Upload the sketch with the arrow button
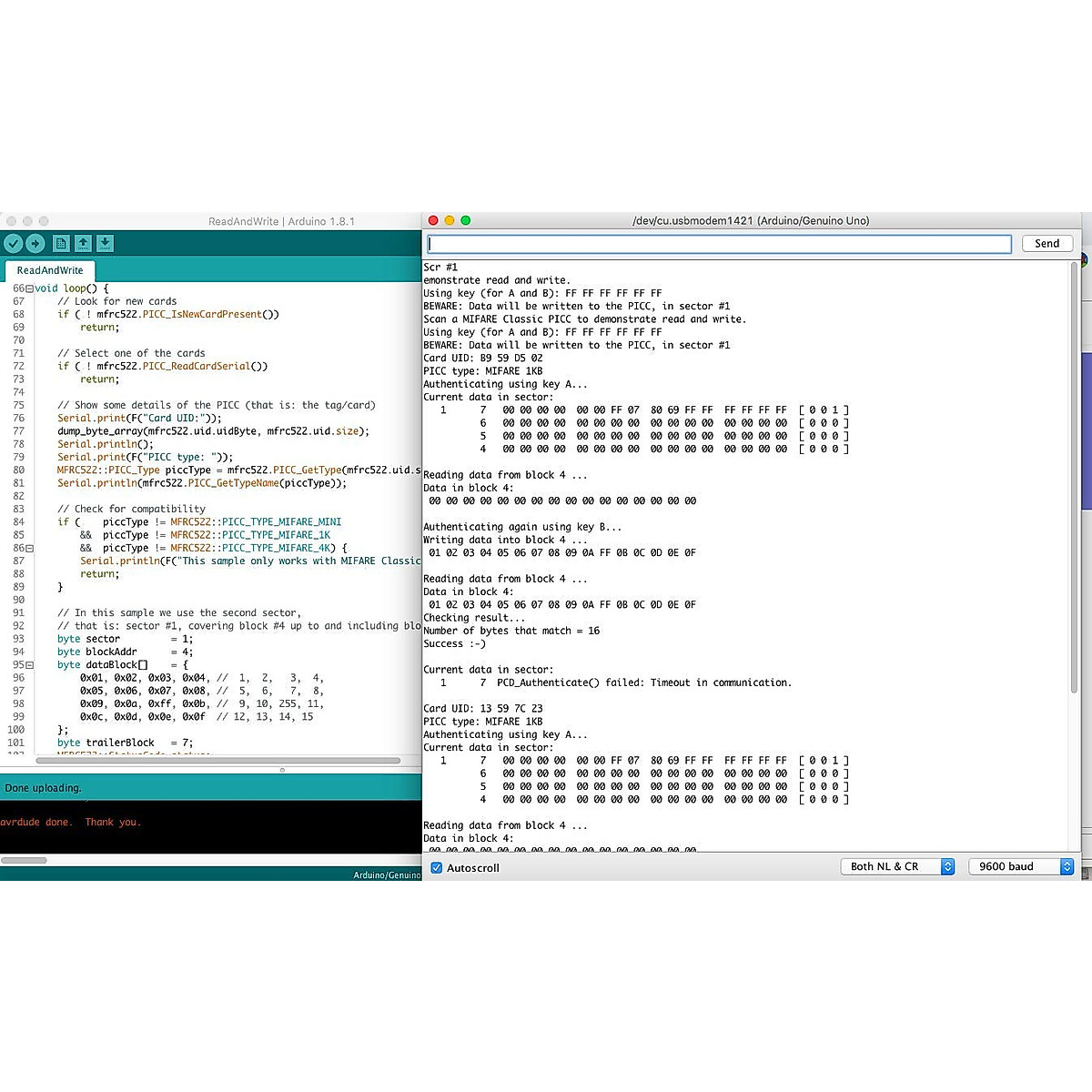The image size is (1092, 1092). (35, 244)
